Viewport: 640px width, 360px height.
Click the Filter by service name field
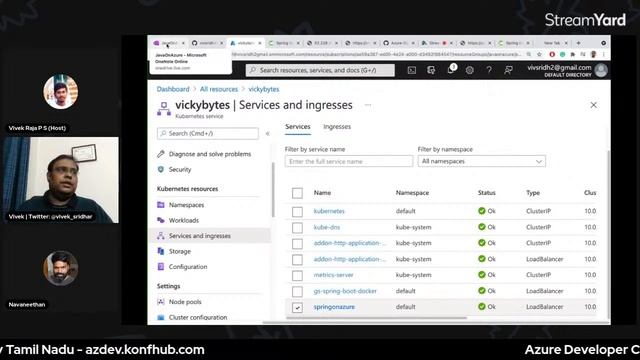click(349, 161)
